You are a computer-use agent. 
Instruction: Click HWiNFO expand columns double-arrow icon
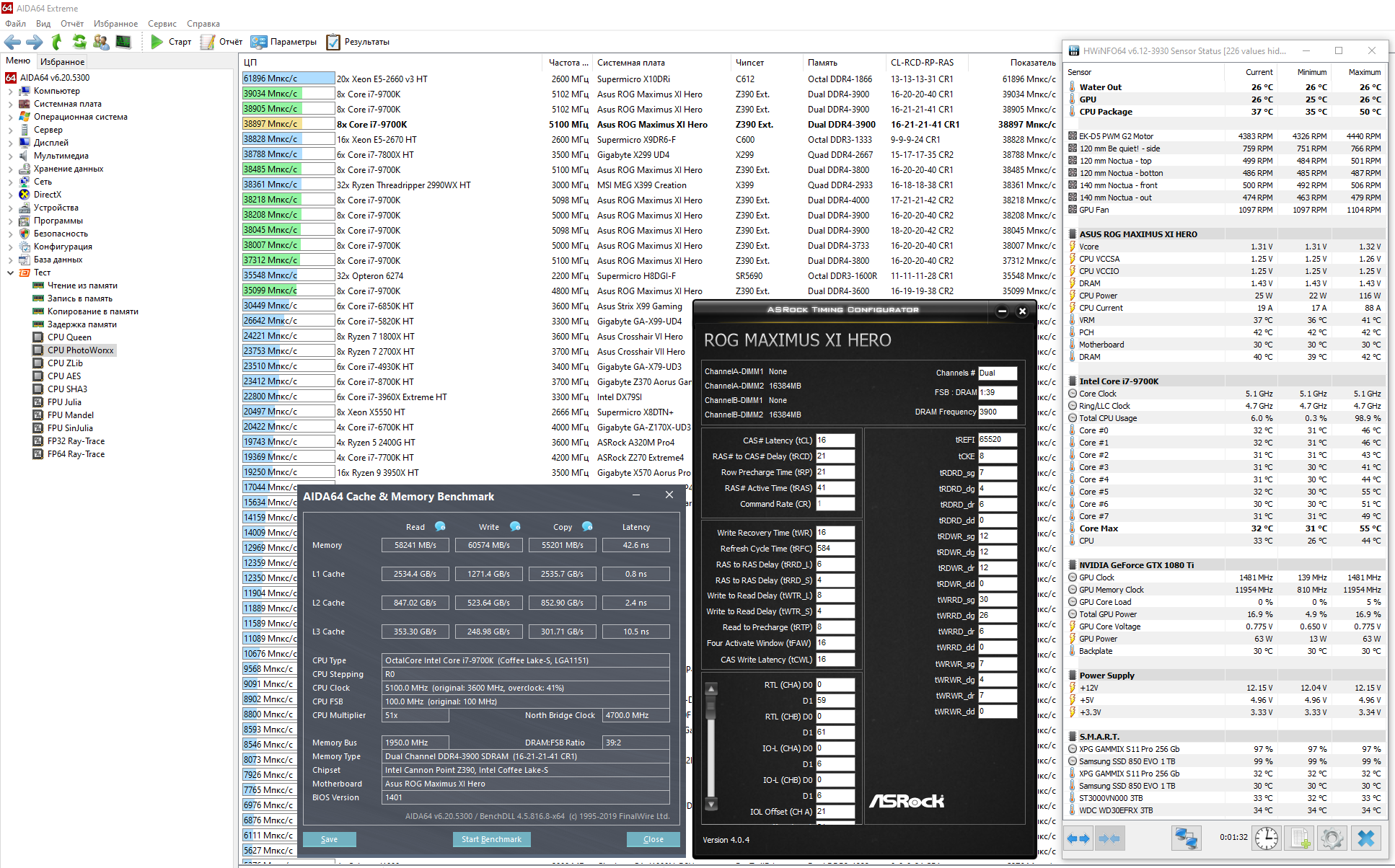(1079, 838)
